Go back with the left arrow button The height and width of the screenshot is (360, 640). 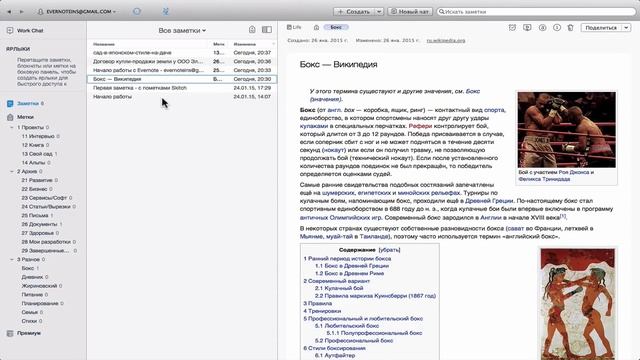(9, 12)
